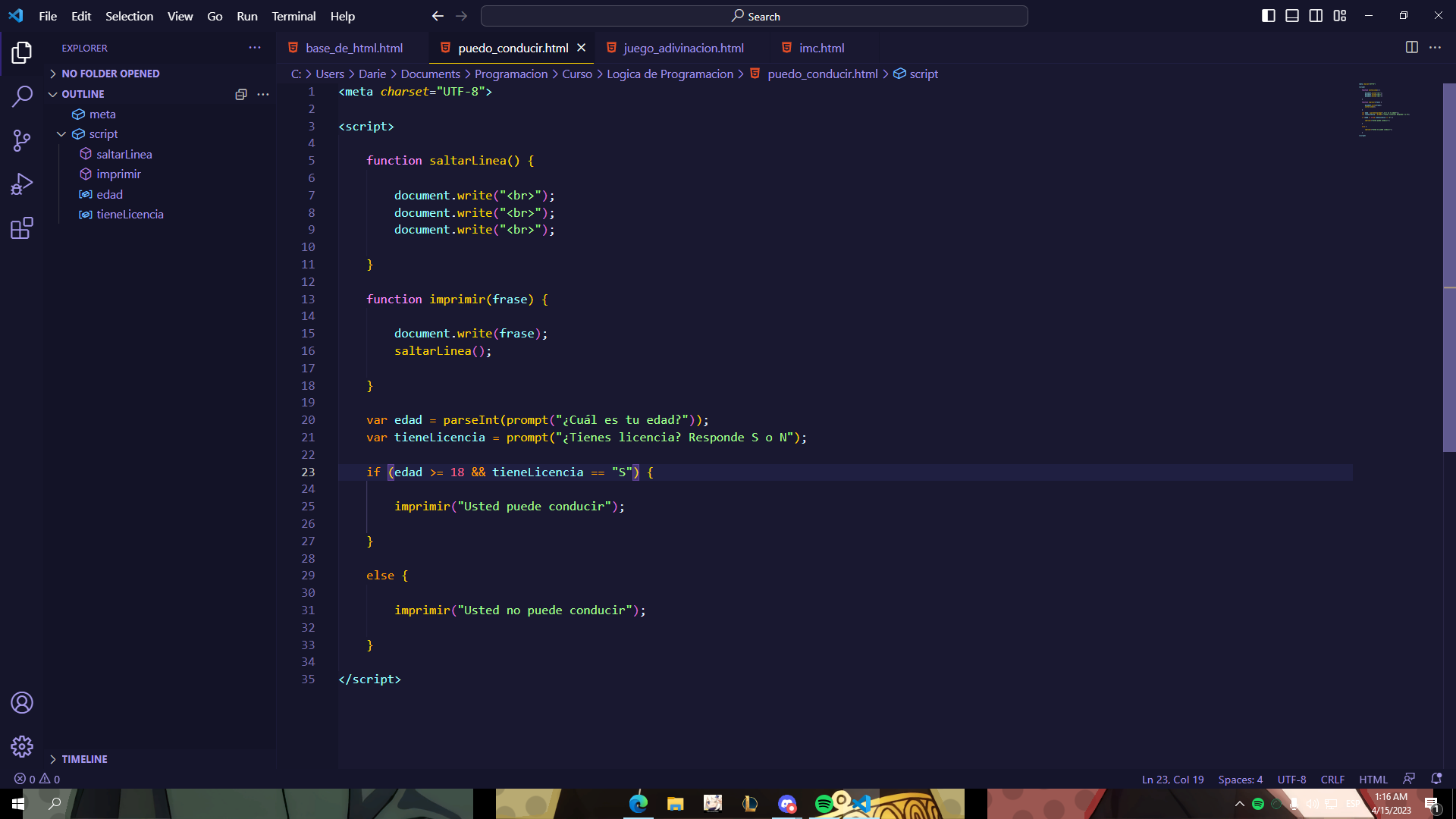Viewport: 1456px width, 819px height.
Task: Toggle the bottom panel visibility
Action: pyautogui.click(x=1292, y=16)
